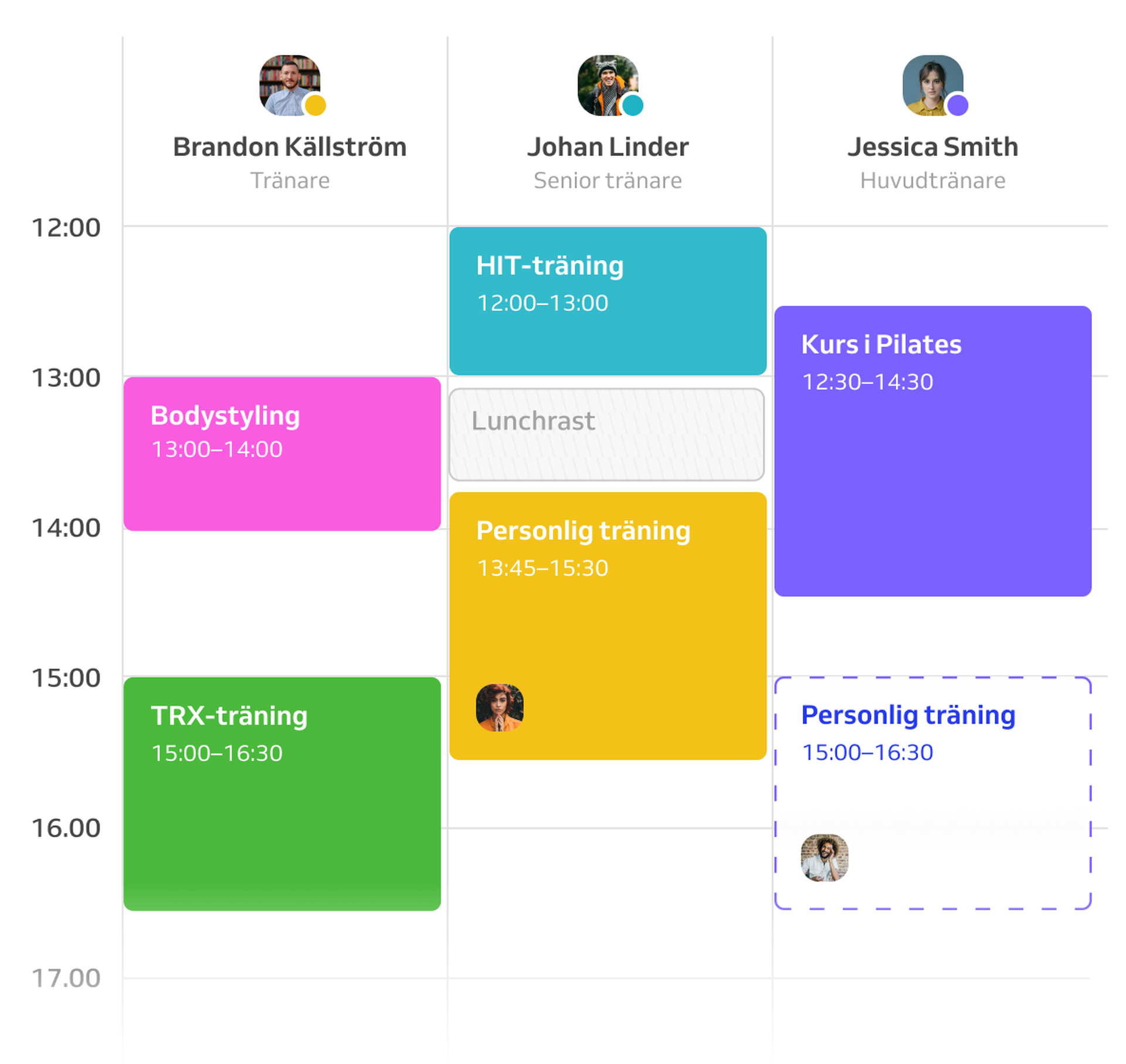Open Johan's Personlig träning 13:45–15:30 event
This screenshot has width=1126, height=1064.
pos(608,627)
